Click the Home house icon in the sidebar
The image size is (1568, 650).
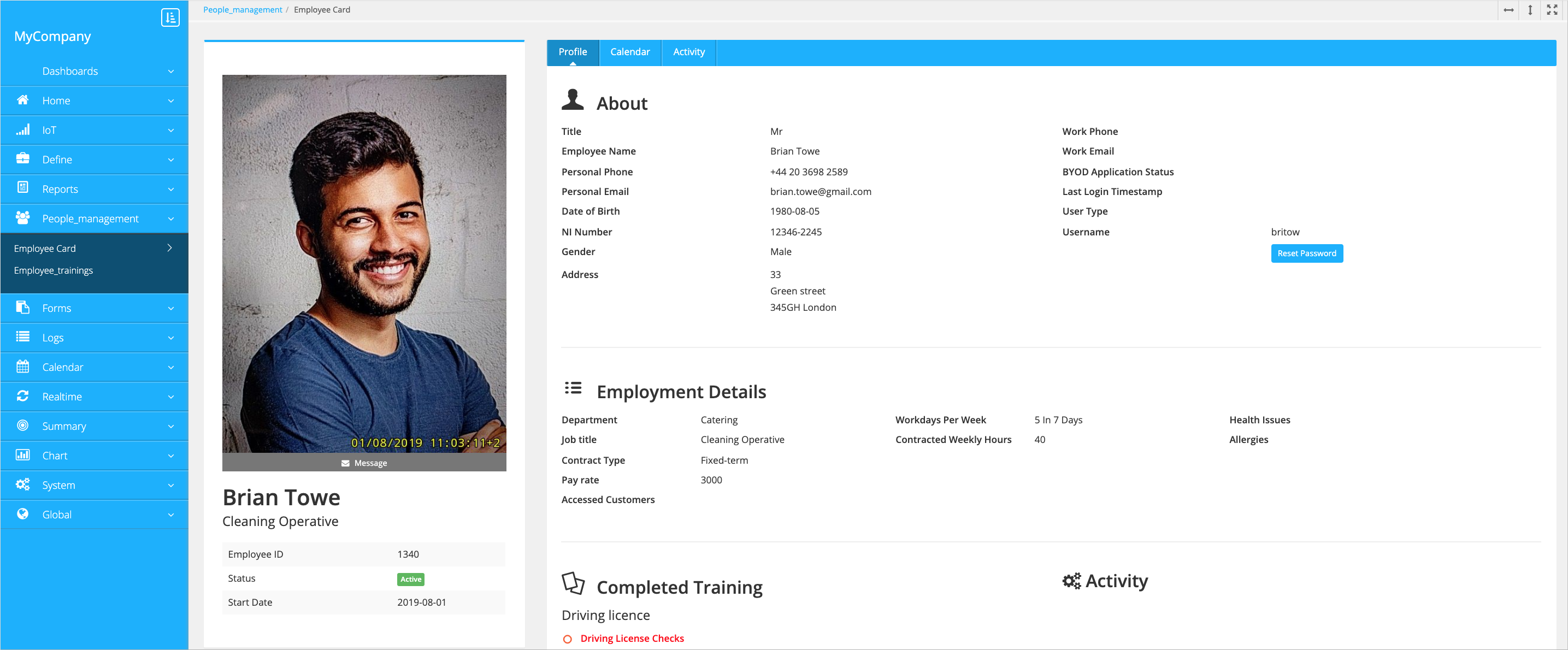pos(22,100)
